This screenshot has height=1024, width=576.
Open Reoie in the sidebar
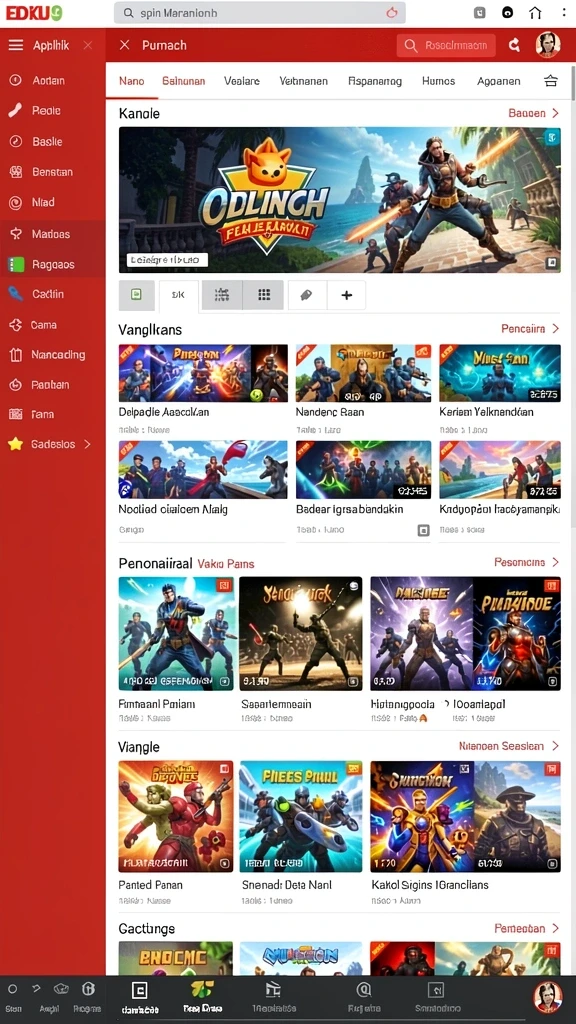[x=46, y=110]
